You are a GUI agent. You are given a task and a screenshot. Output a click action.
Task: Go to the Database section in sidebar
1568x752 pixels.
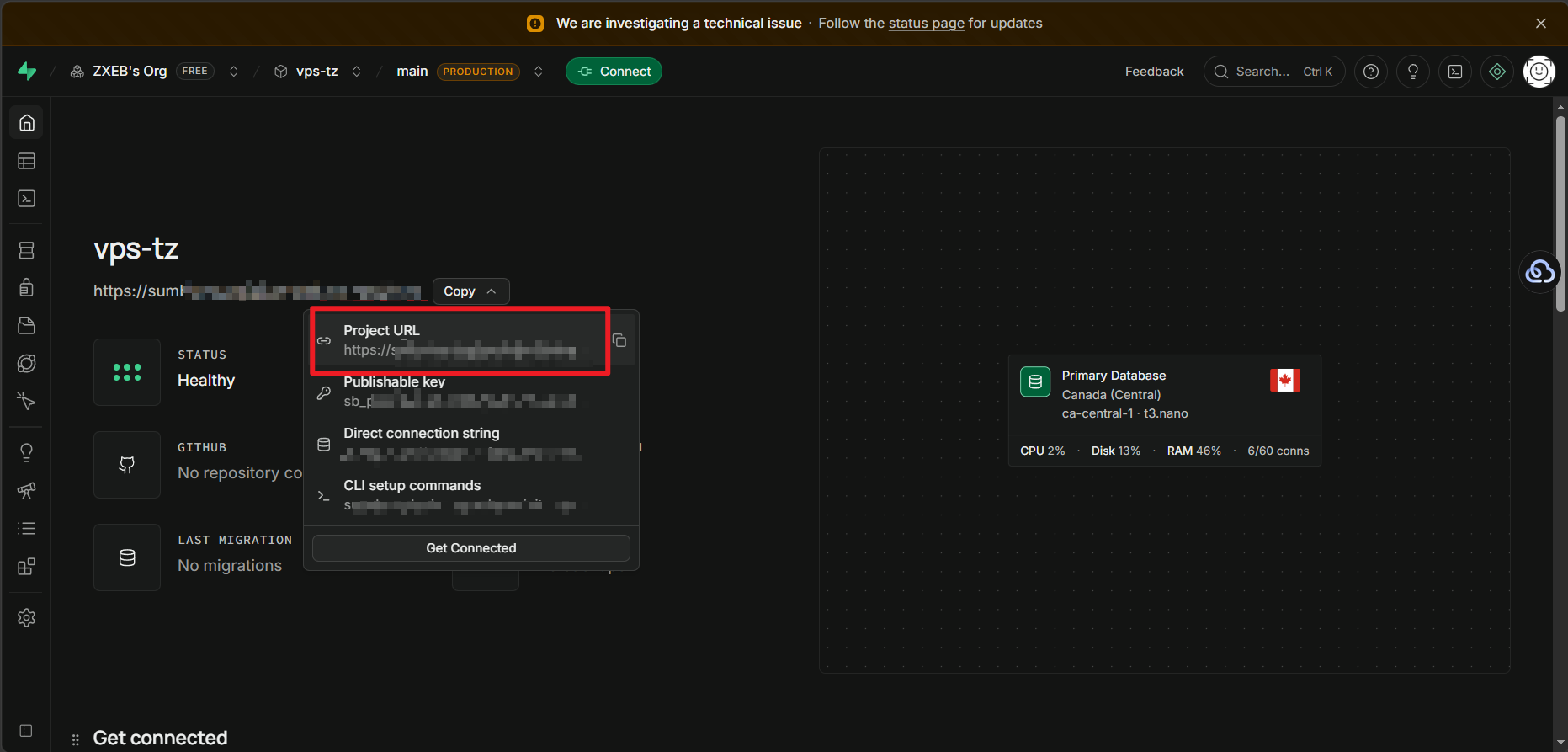(27, 250)
